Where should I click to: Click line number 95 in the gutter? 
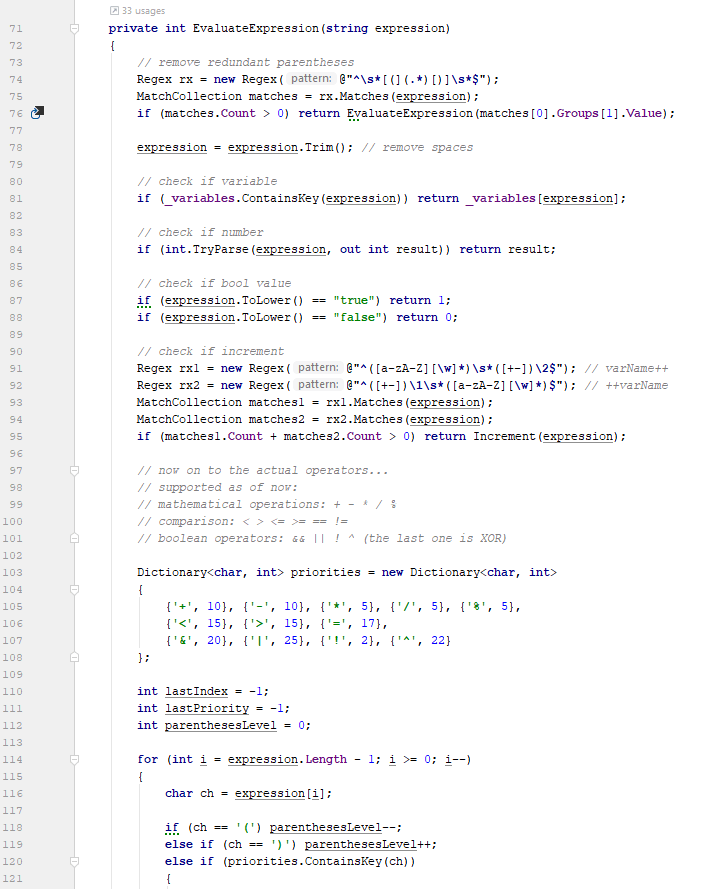point(15,436)
